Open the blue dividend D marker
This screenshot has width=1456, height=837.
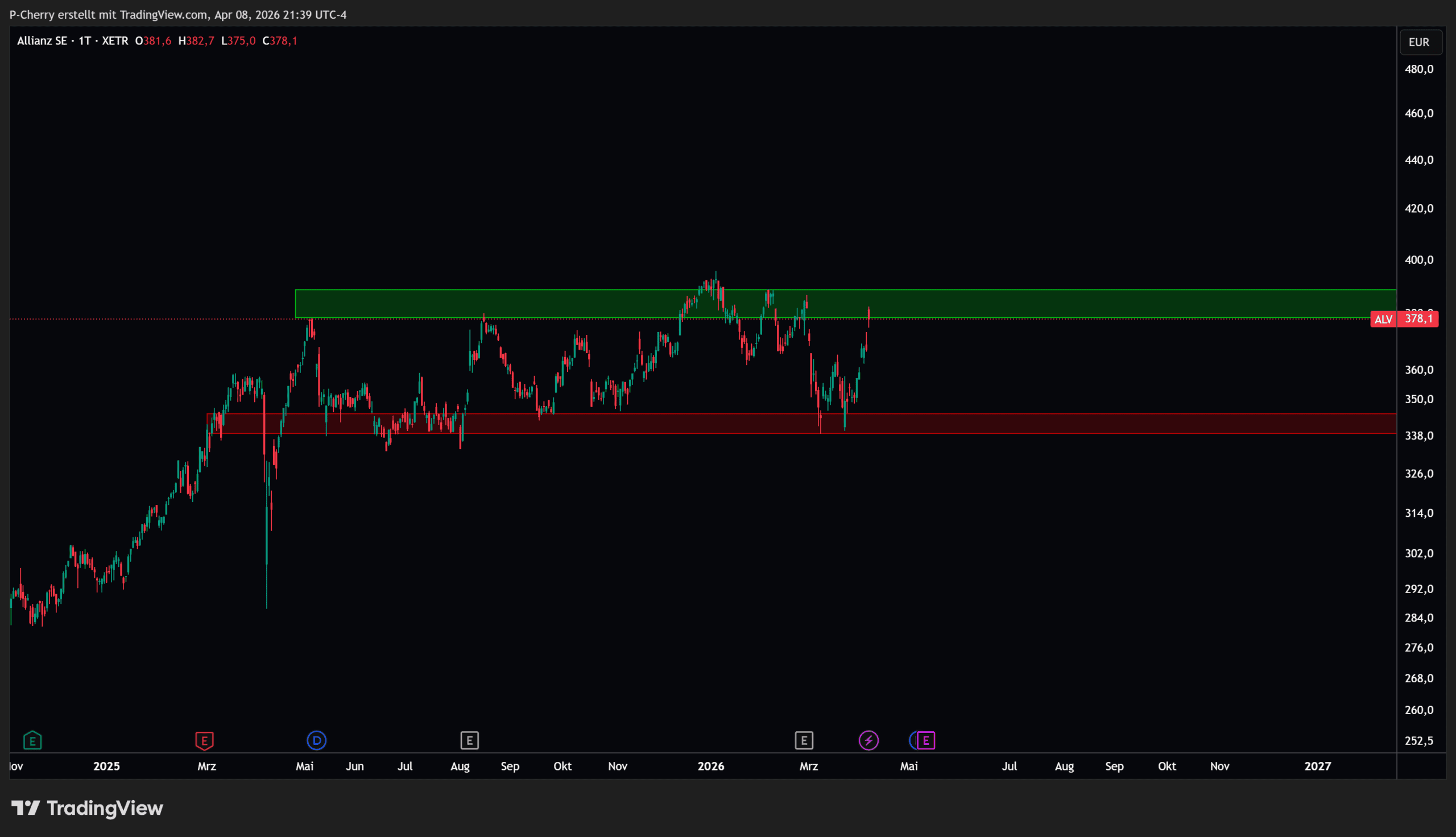point(317,740)
